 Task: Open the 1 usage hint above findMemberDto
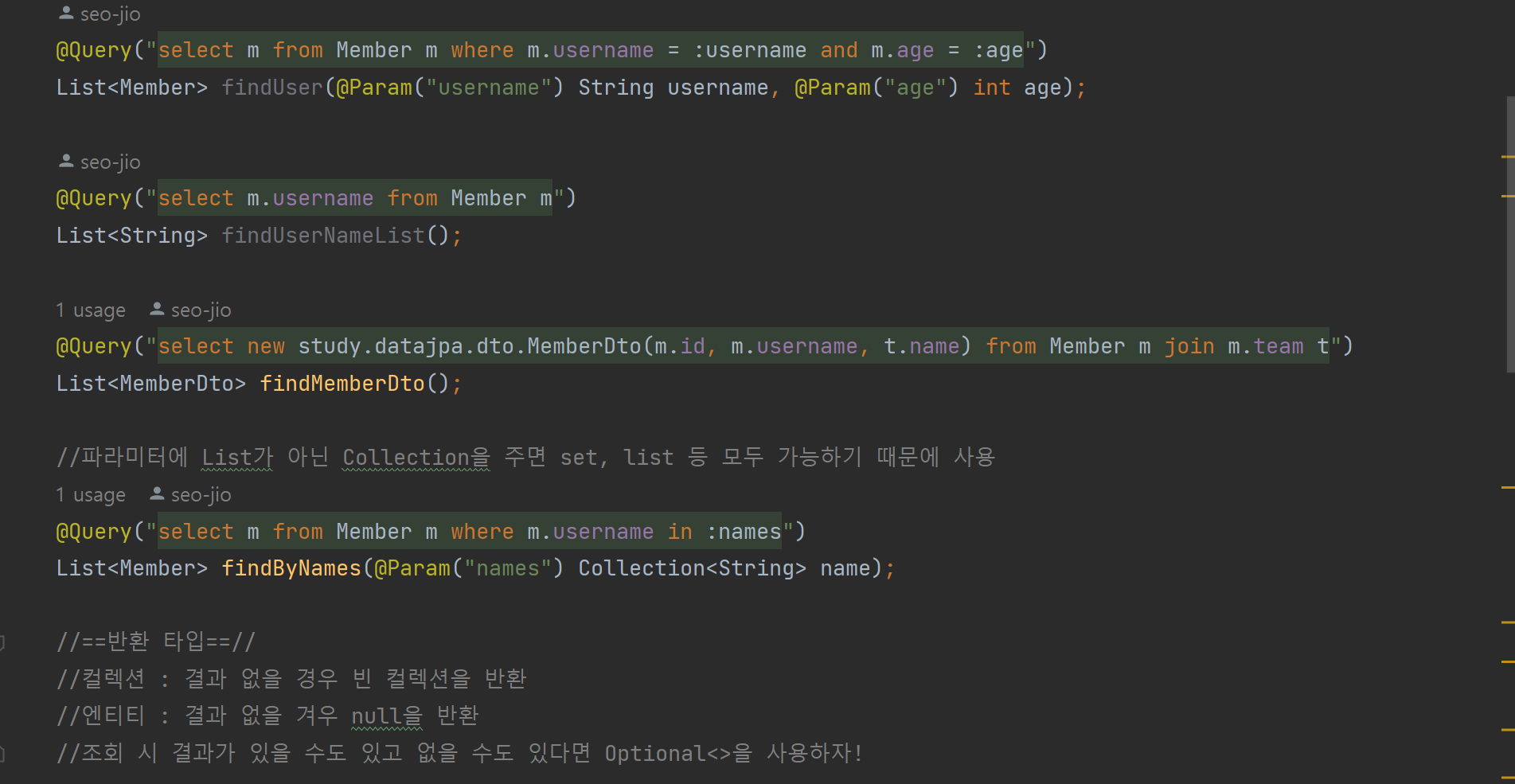pyautogui.click(x=91, y=310)
